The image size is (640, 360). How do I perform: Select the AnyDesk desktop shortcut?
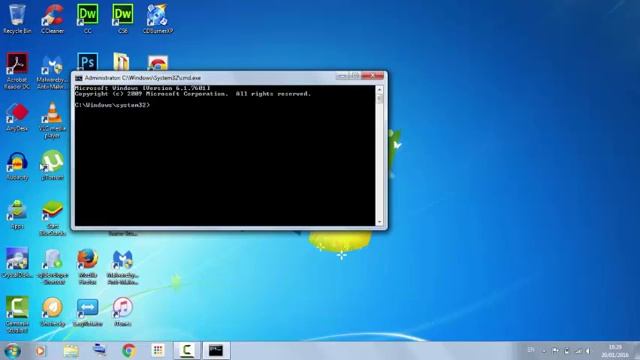click(17, 117)
